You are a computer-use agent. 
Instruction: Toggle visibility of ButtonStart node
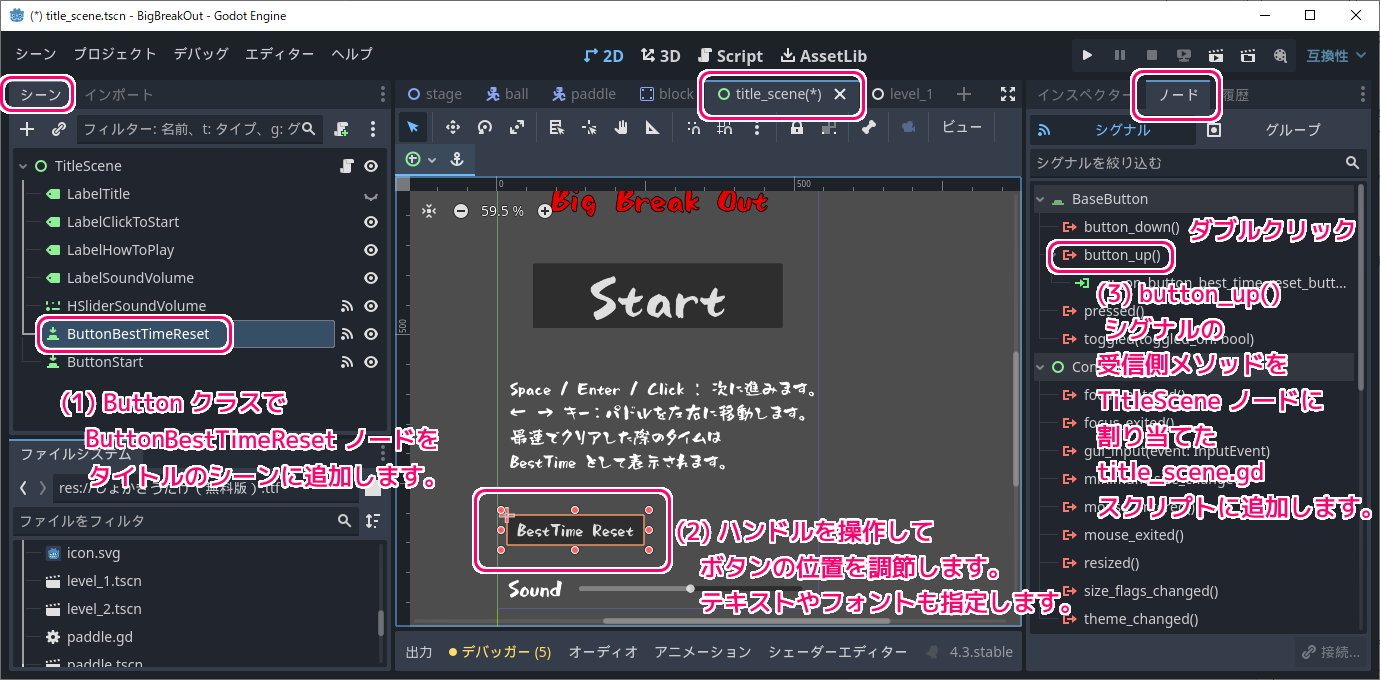tap(371, 362)
